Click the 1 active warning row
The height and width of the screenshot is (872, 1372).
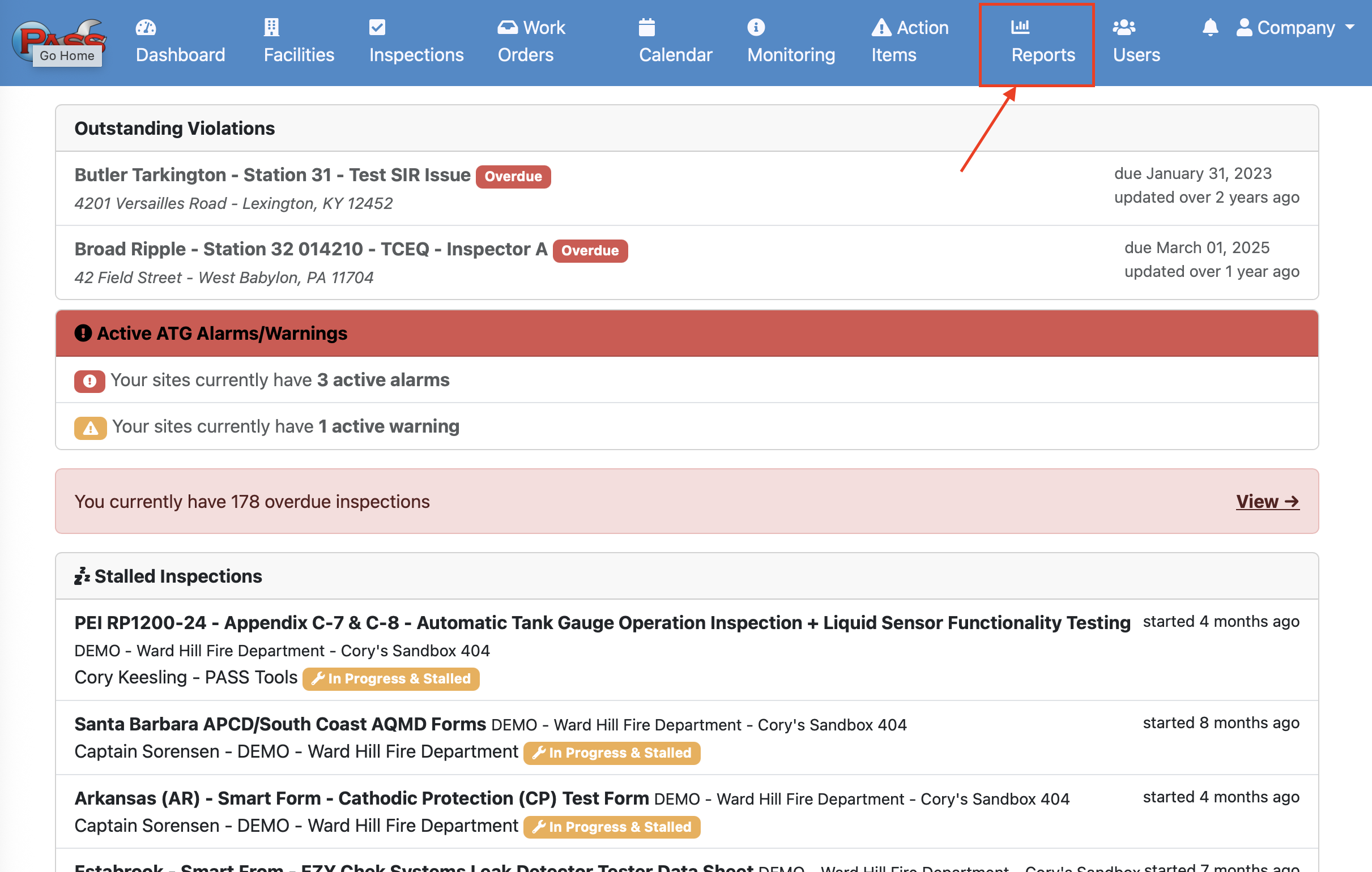[x=285, y=426]
